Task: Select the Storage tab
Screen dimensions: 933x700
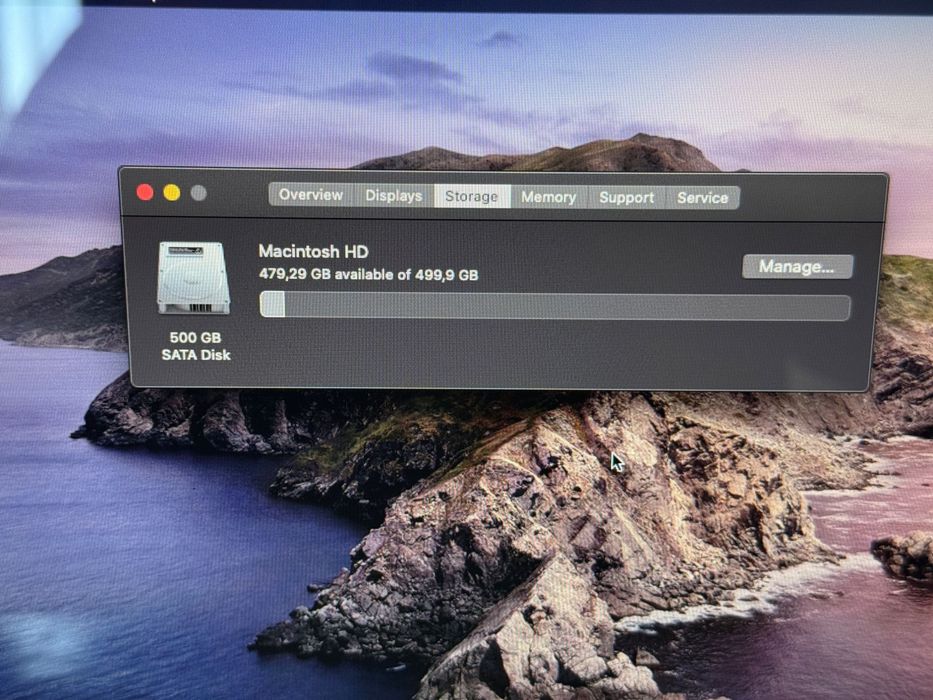Action: (x=472, y=196)
